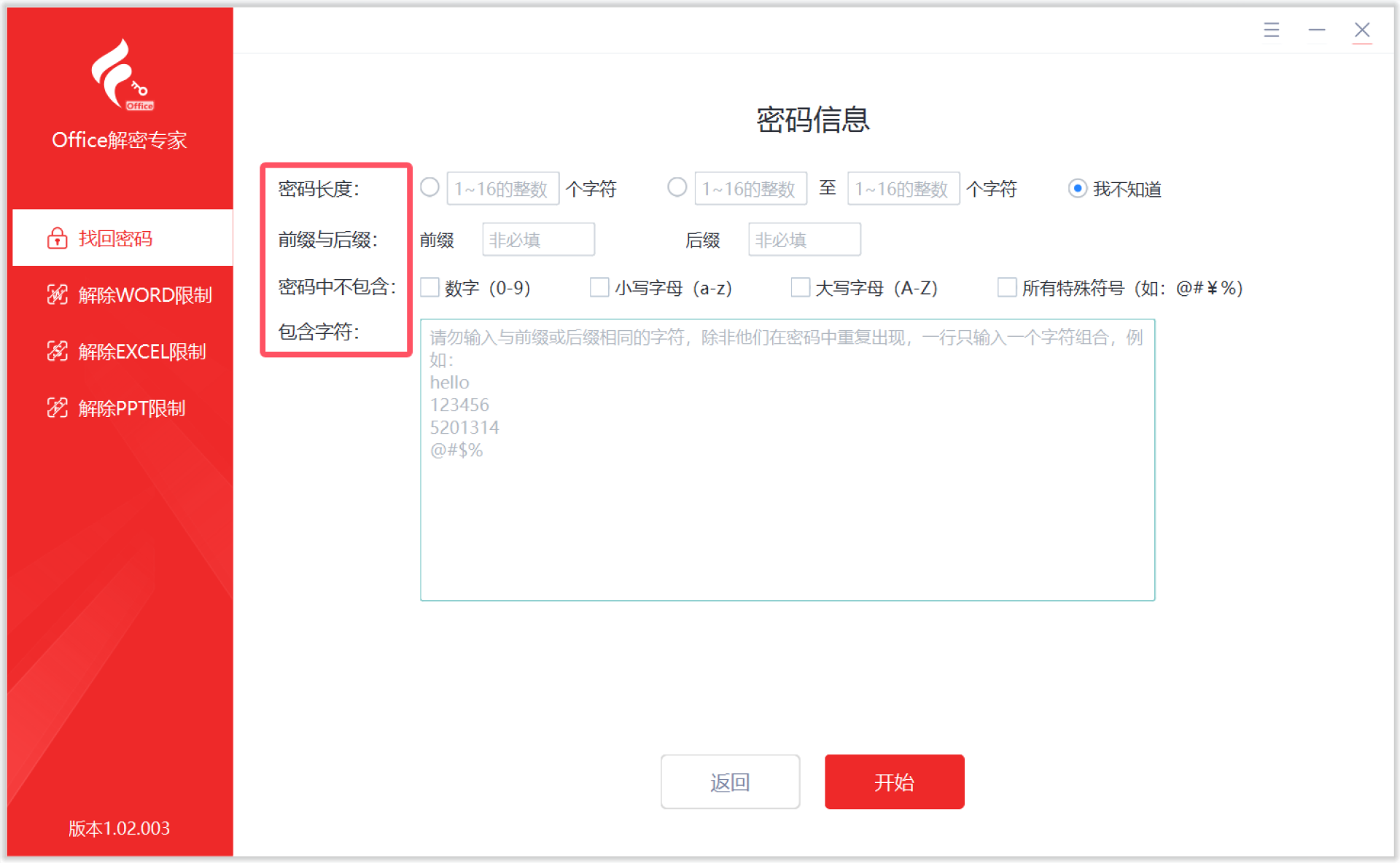This screenshot has height=863, width=1400.
Task: Select the length range radio button
Action: click(677, 188)
